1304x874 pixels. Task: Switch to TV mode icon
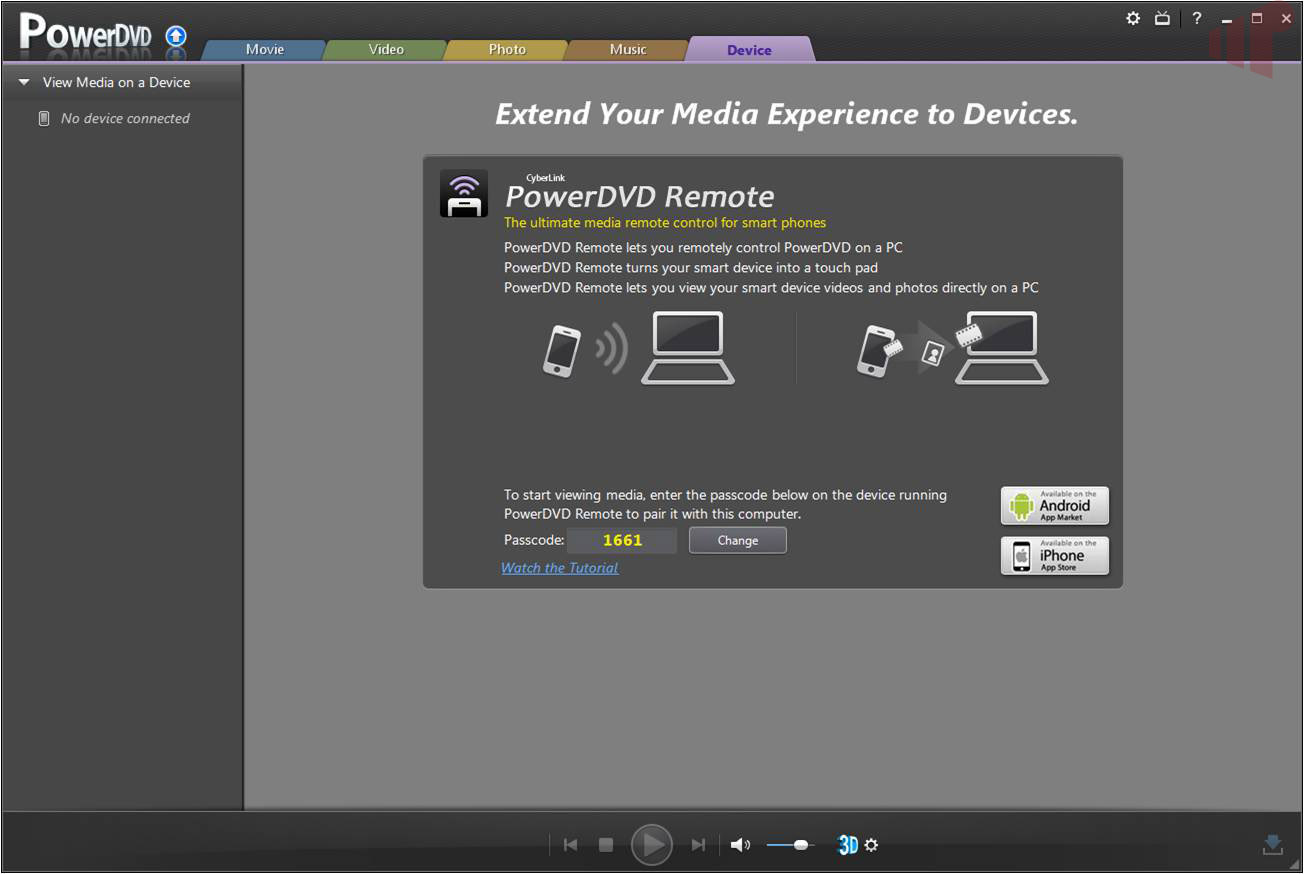[x=1162, y=18]
